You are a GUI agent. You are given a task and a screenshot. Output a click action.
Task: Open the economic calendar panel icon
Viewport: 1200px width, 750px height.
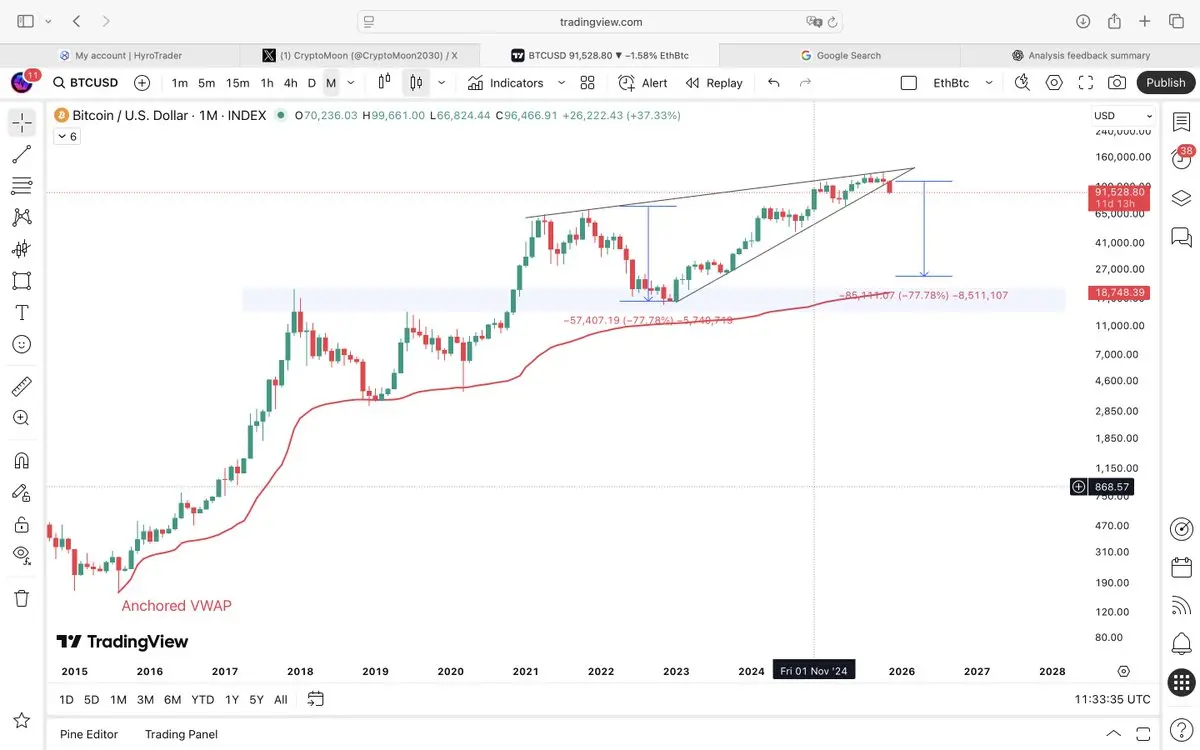pyautogui.click(x=1181, y=568)
